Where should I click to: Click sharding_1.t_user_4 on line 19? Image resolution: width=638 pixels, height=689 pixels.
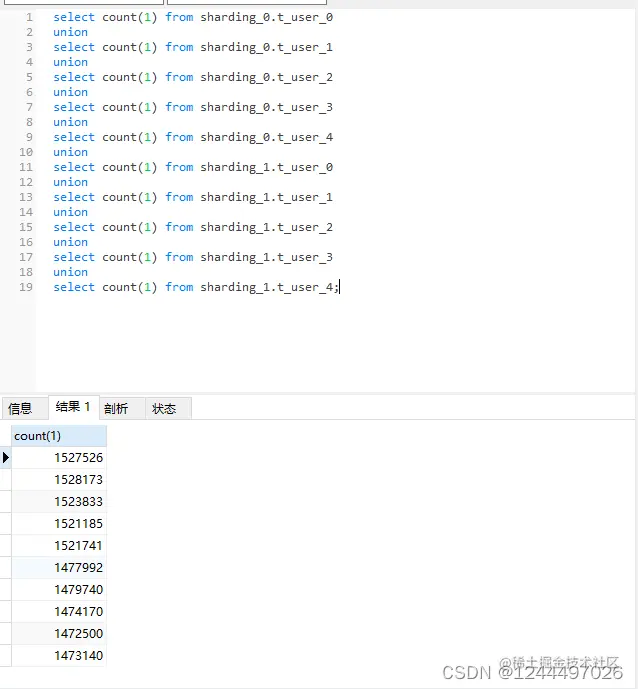pyautogui.click(x=266, y=287)
